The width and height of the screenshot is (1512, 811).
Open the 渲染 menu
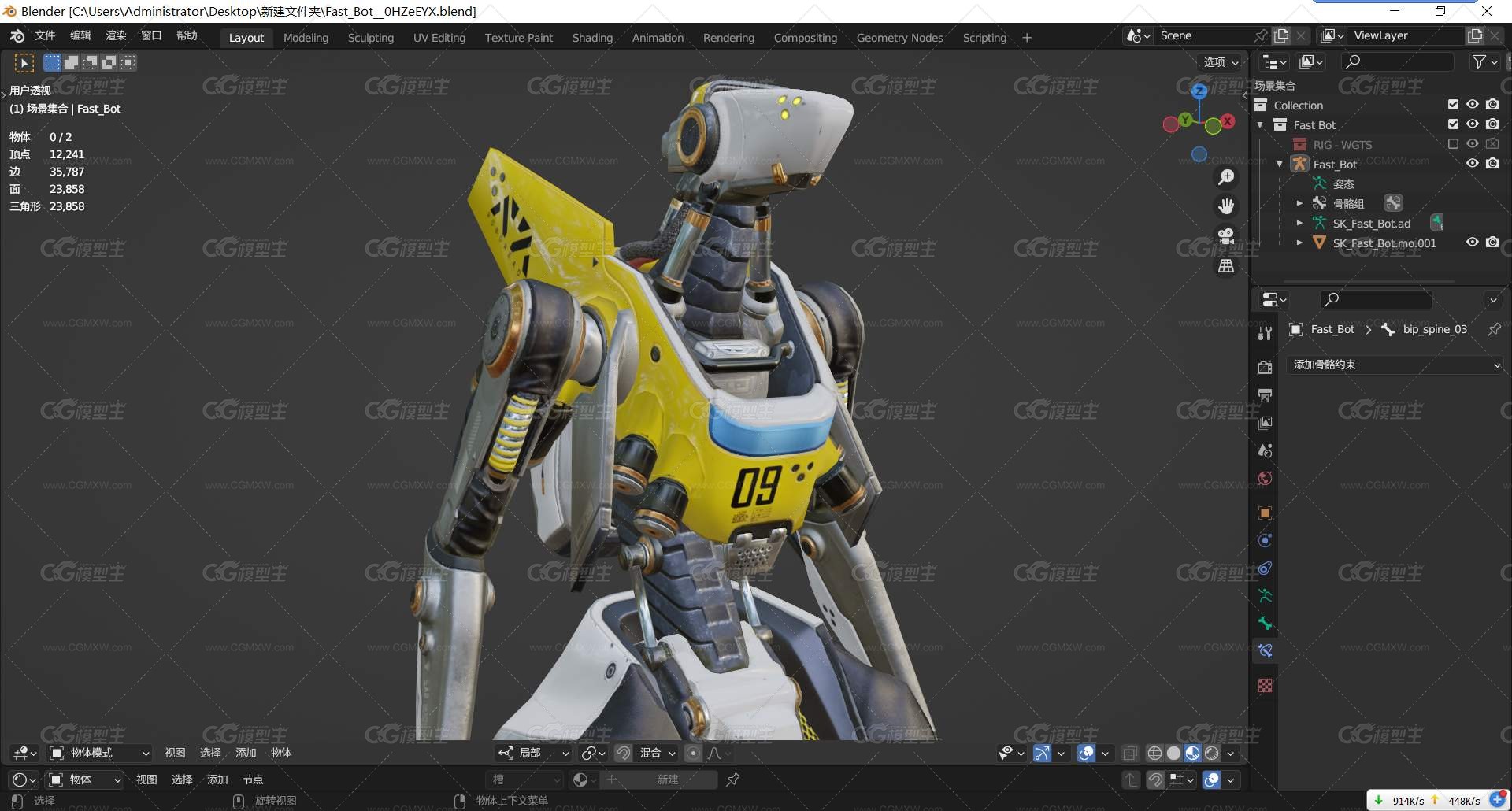(x=116, y=36)
